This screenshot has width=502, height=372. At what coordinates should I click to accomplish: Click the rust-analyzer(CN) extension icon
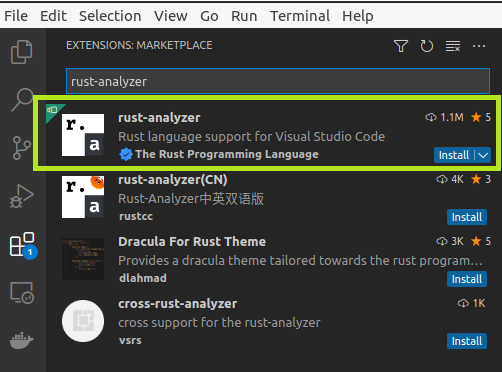83,197
